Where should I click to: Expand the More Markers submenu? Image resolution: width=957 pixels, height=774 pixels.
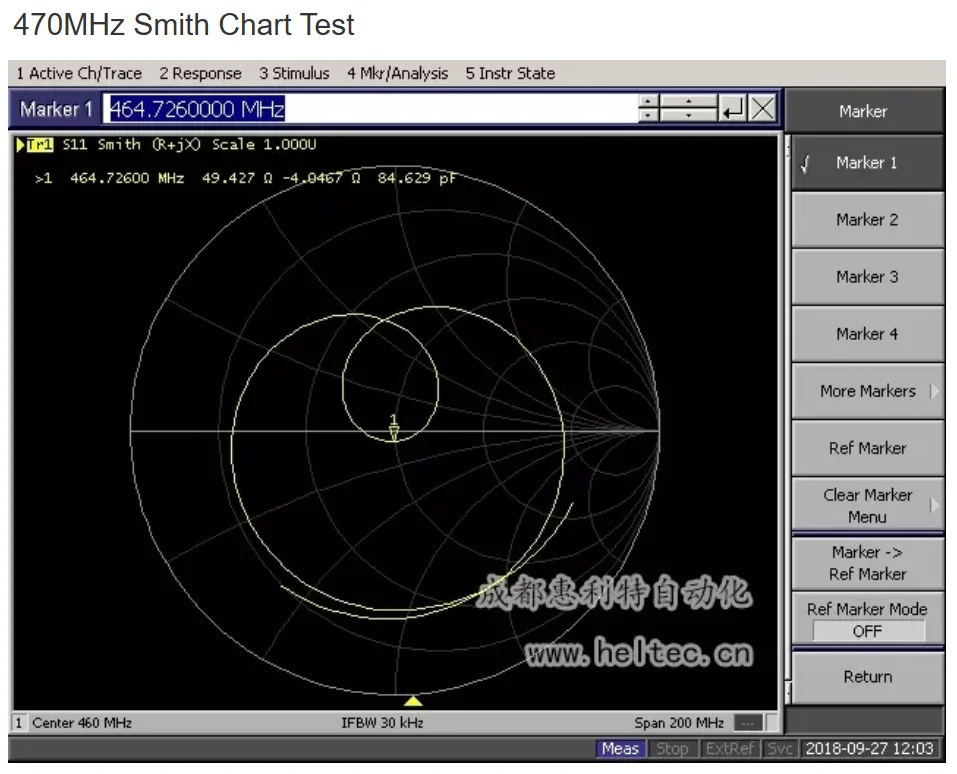pos(867,391)
